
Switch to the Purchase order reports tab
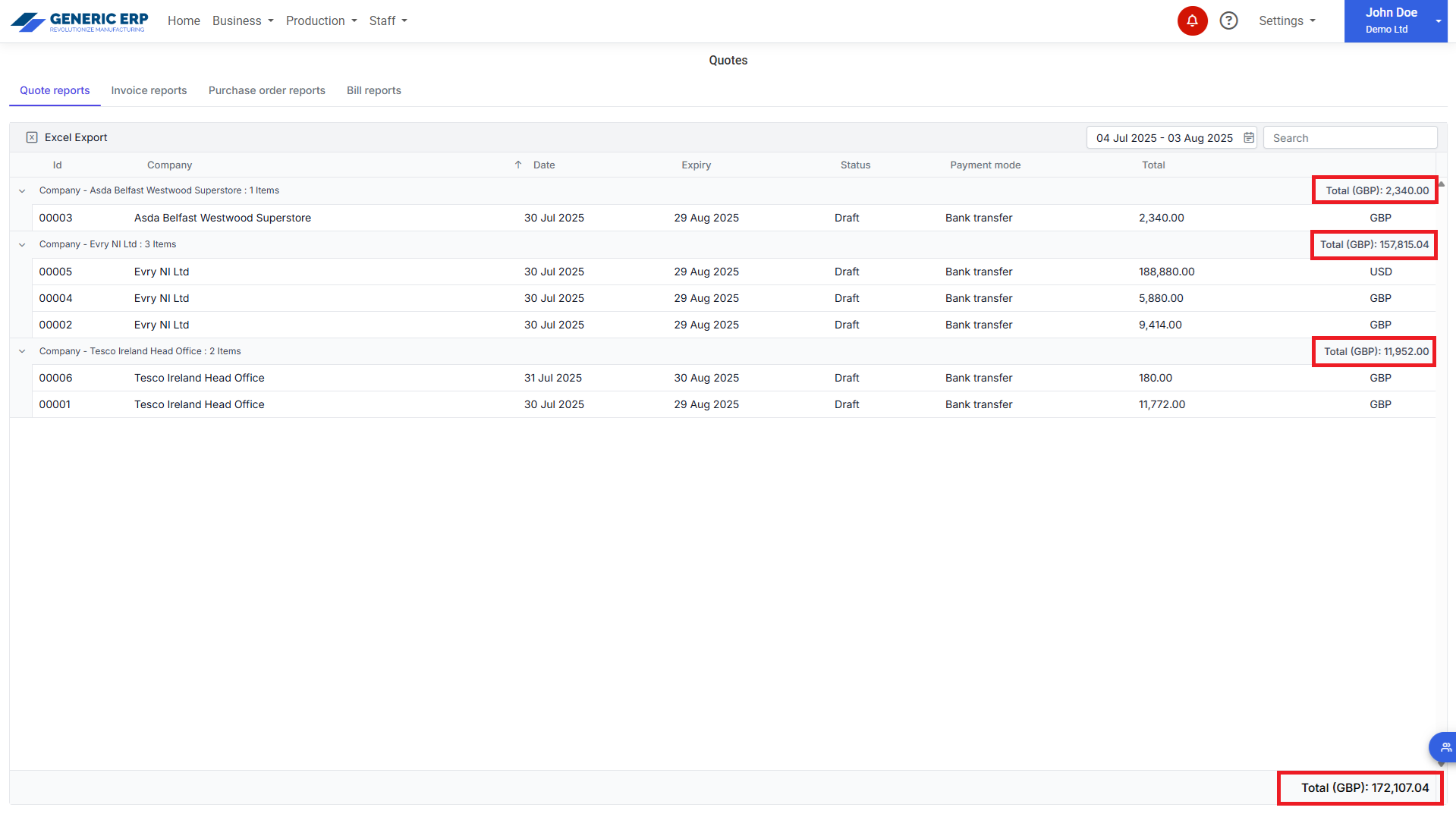[x=266, y=90]
